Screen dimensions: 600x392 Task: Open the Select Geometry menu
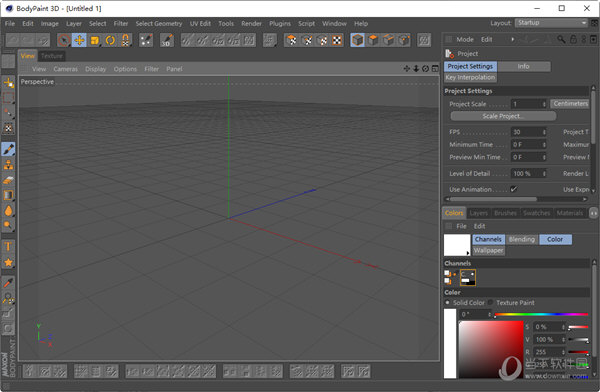[159, 23]
